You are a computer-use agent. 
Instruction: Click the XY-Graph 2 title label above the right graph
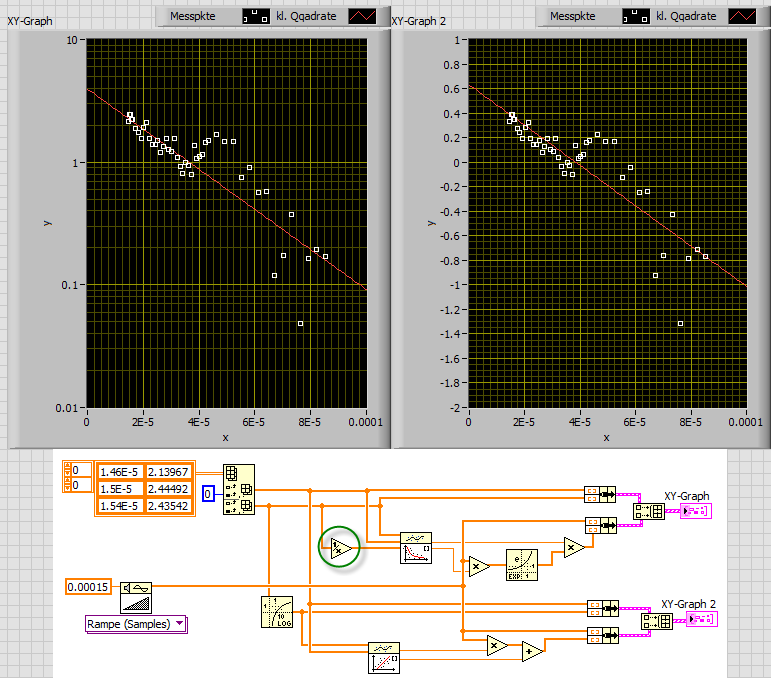coord(418,21)
